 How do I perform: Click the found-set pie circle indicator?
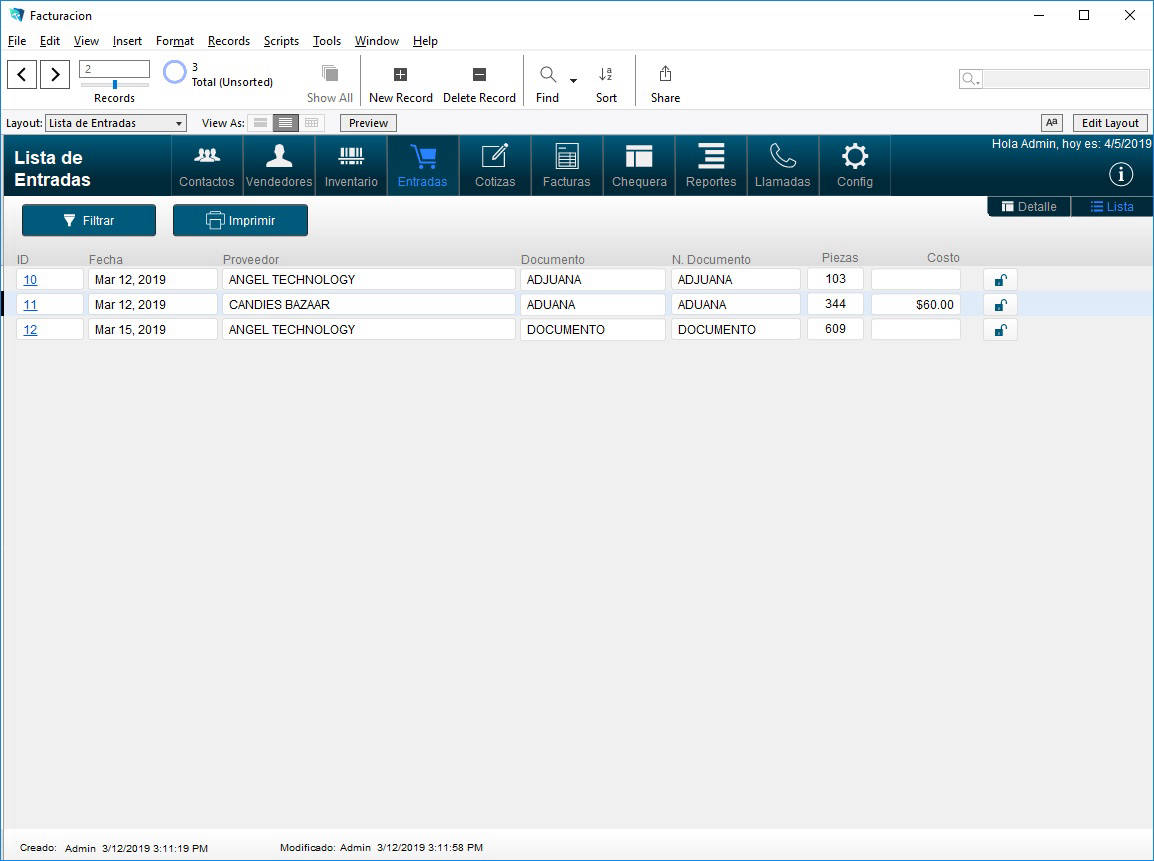coord(174,72)
